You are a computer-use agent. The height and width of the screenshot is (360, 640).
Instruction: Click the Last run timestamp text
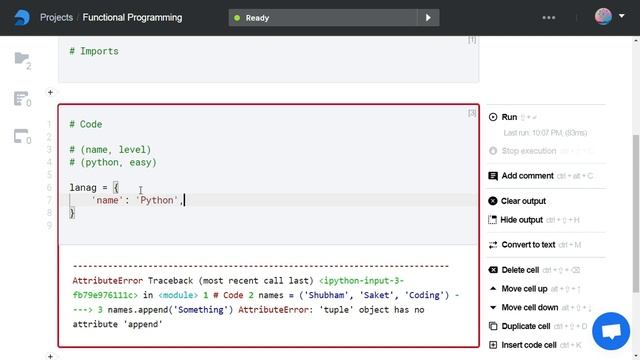pos(545,133)
